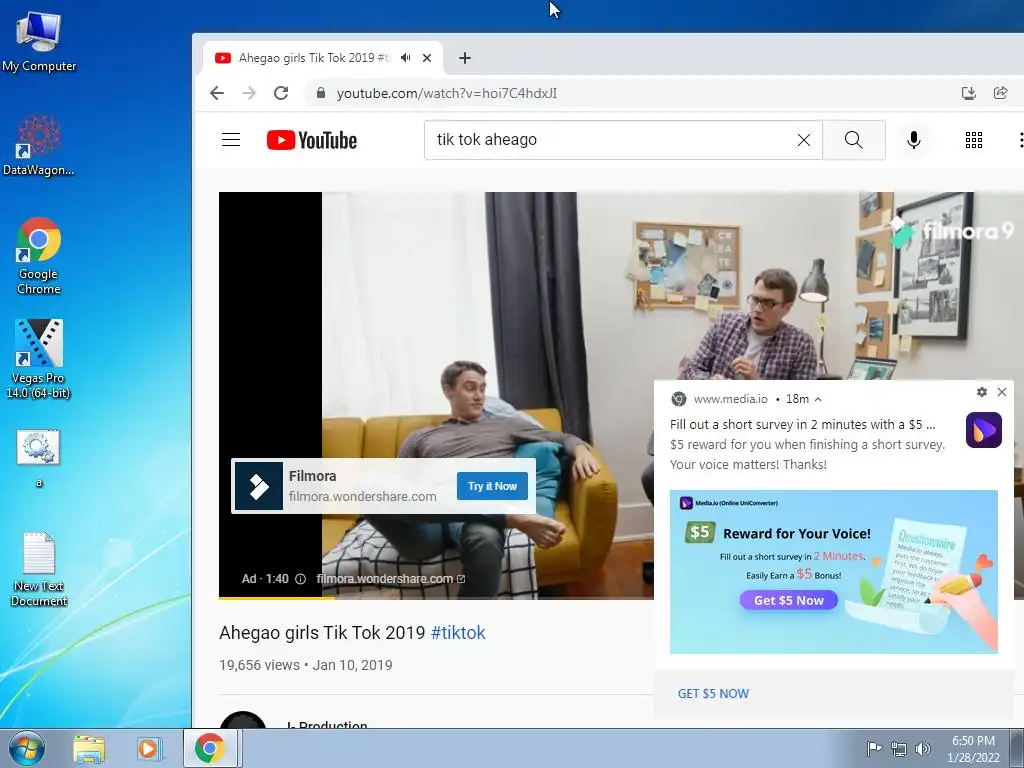
Task: Click the lock icon in address bar
Action: pos(321,93)
